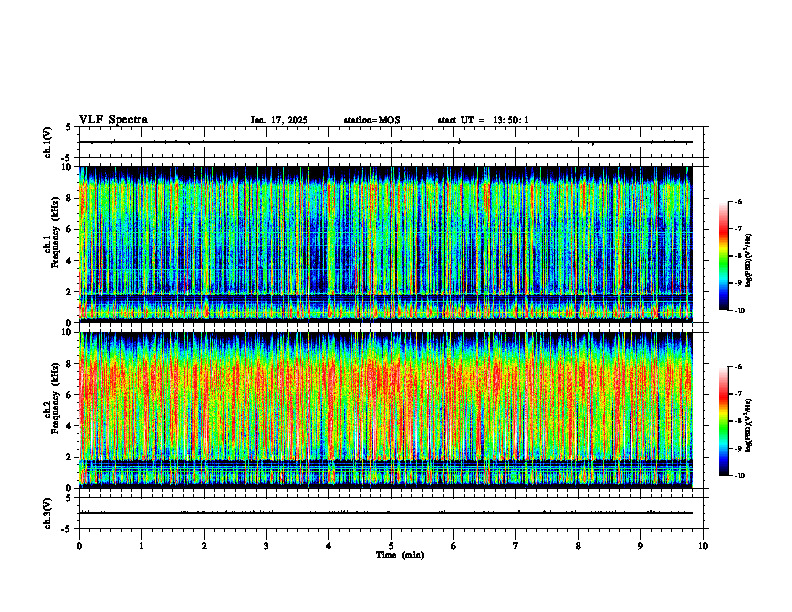Screen dimensions: 792x612
Task: Click the "VLF Spectra" plot title
Action: point(113,120)
